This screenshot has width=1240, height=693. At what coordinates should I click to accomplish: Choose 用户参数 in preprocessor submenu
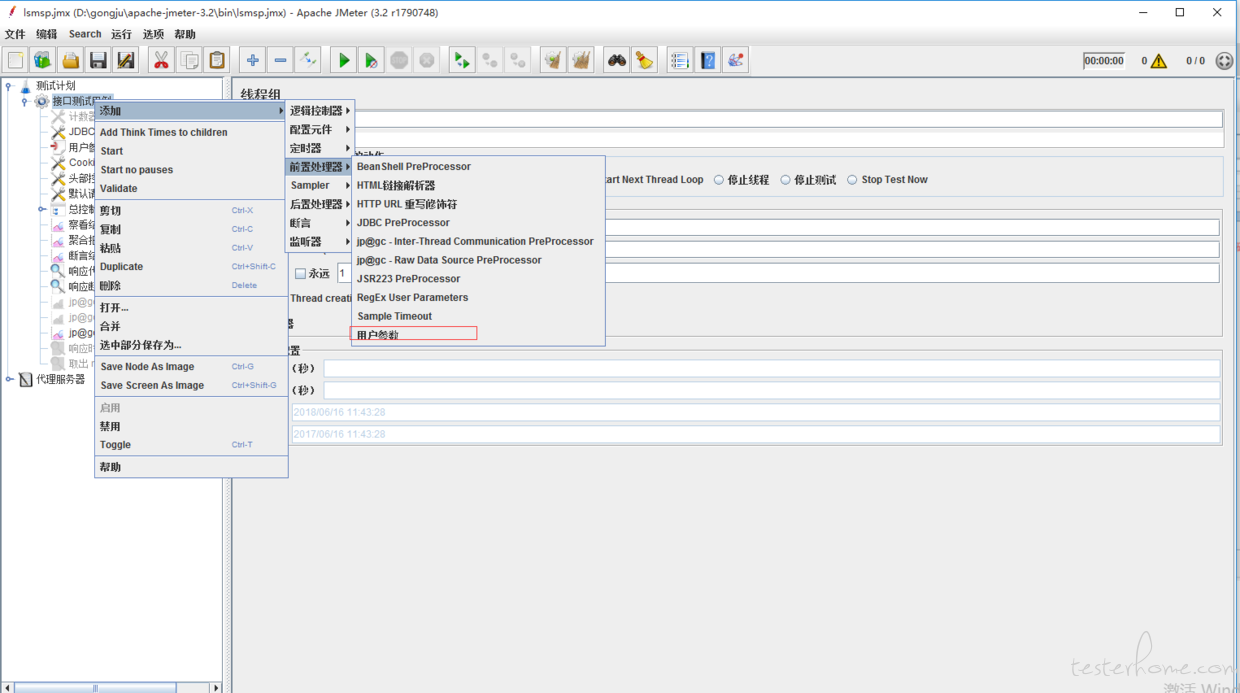pos(478,335)
